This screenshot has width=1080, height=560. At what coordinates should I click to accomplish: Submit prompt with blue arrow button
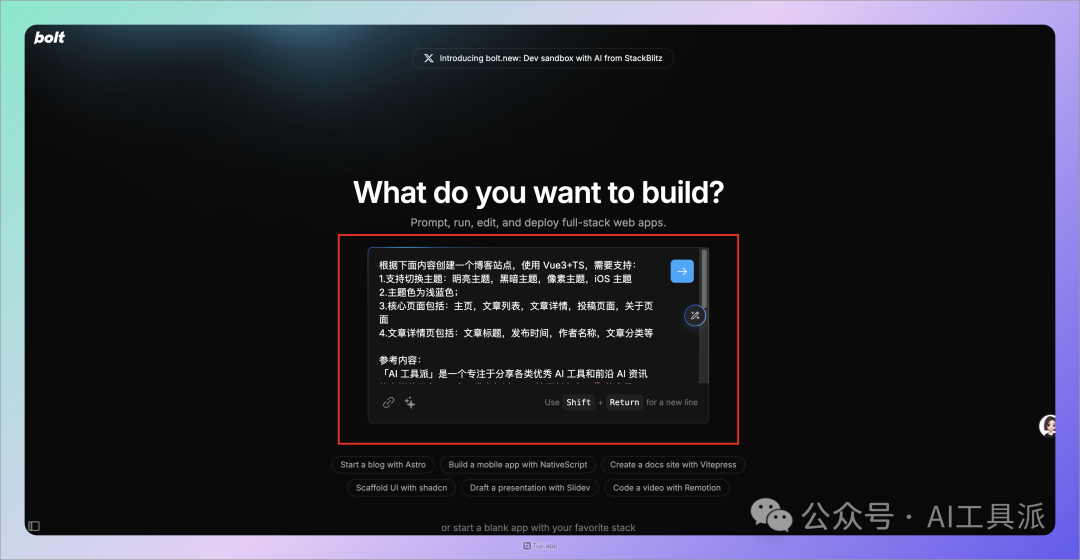pyautogui.click(x=682, y=271)
